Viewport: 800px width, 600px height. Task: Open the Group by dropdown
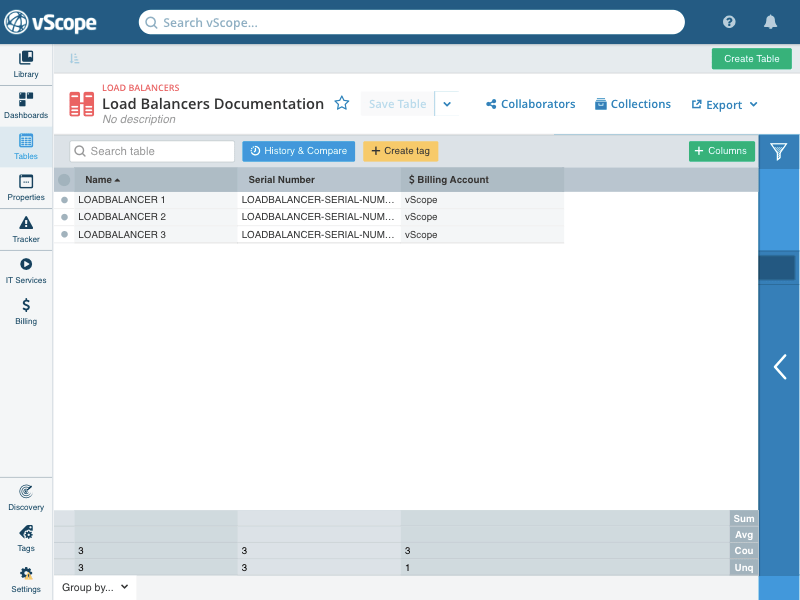point(95,587)
